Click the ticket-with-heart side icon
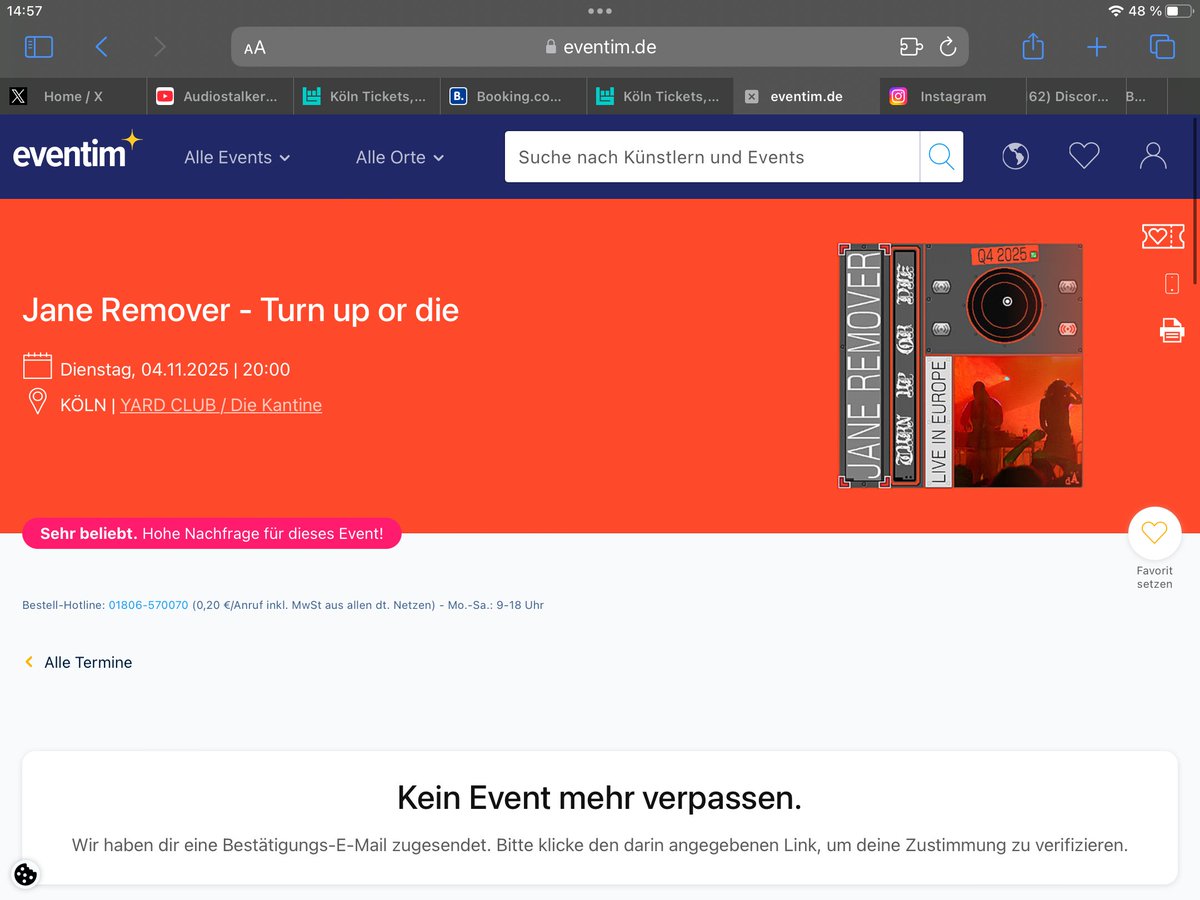This screenshot has height=900, width=1200. 1163,236
